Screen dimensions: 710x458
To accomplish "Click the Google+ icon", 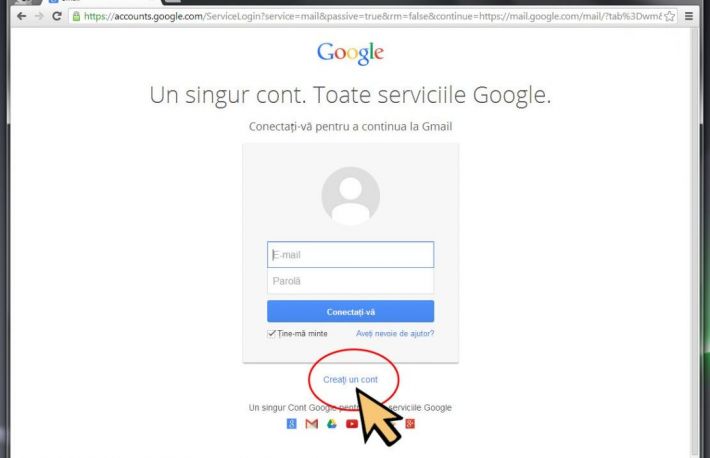I will pos(410,424).
